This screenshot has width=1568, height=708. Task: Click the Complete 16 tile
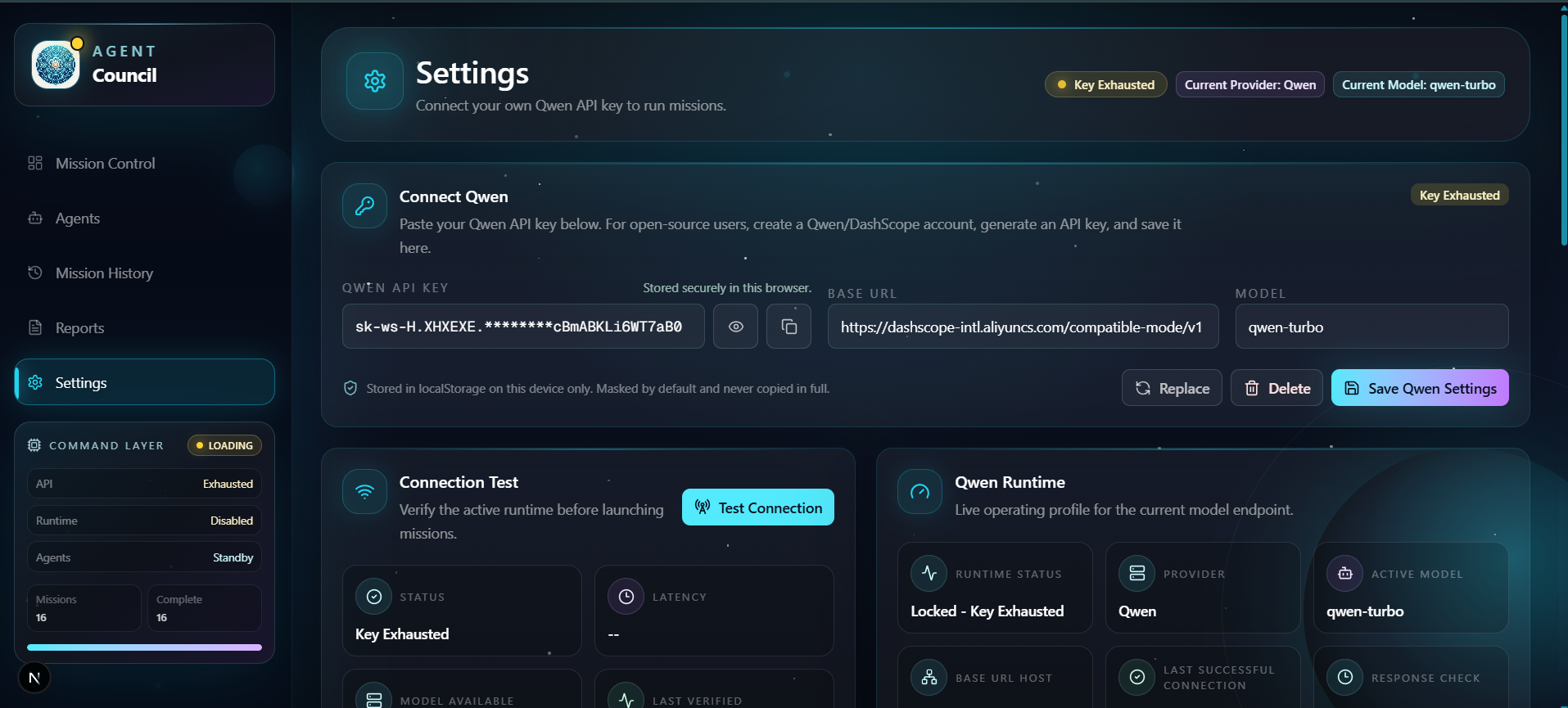[x=205, y=608]
